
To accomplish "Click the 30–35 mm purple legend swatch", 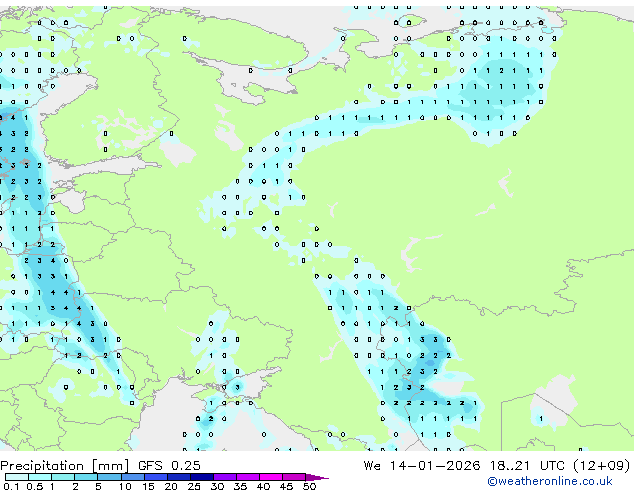I will pos(225,477).
